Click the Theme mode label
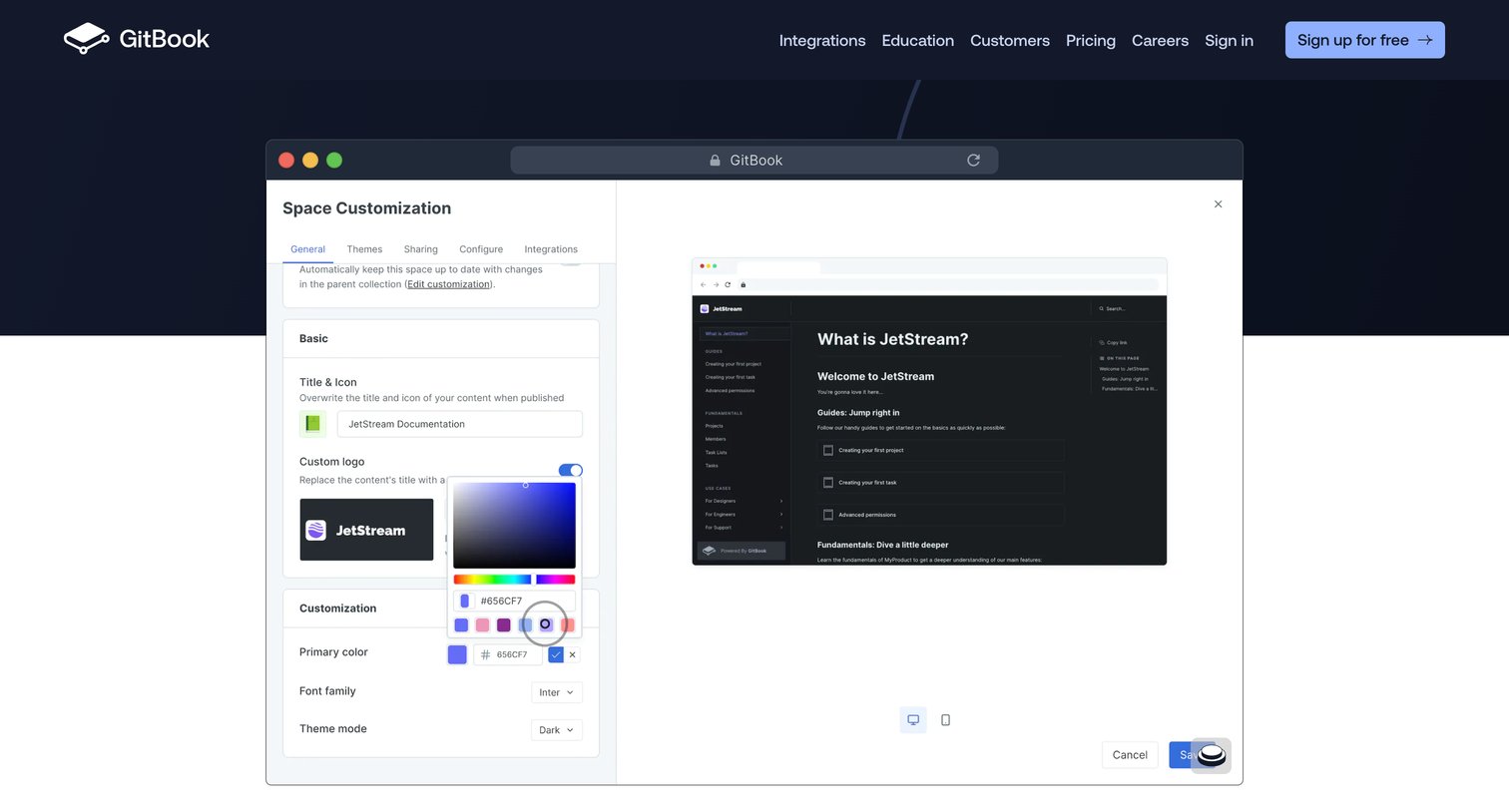 click(333, 729)
